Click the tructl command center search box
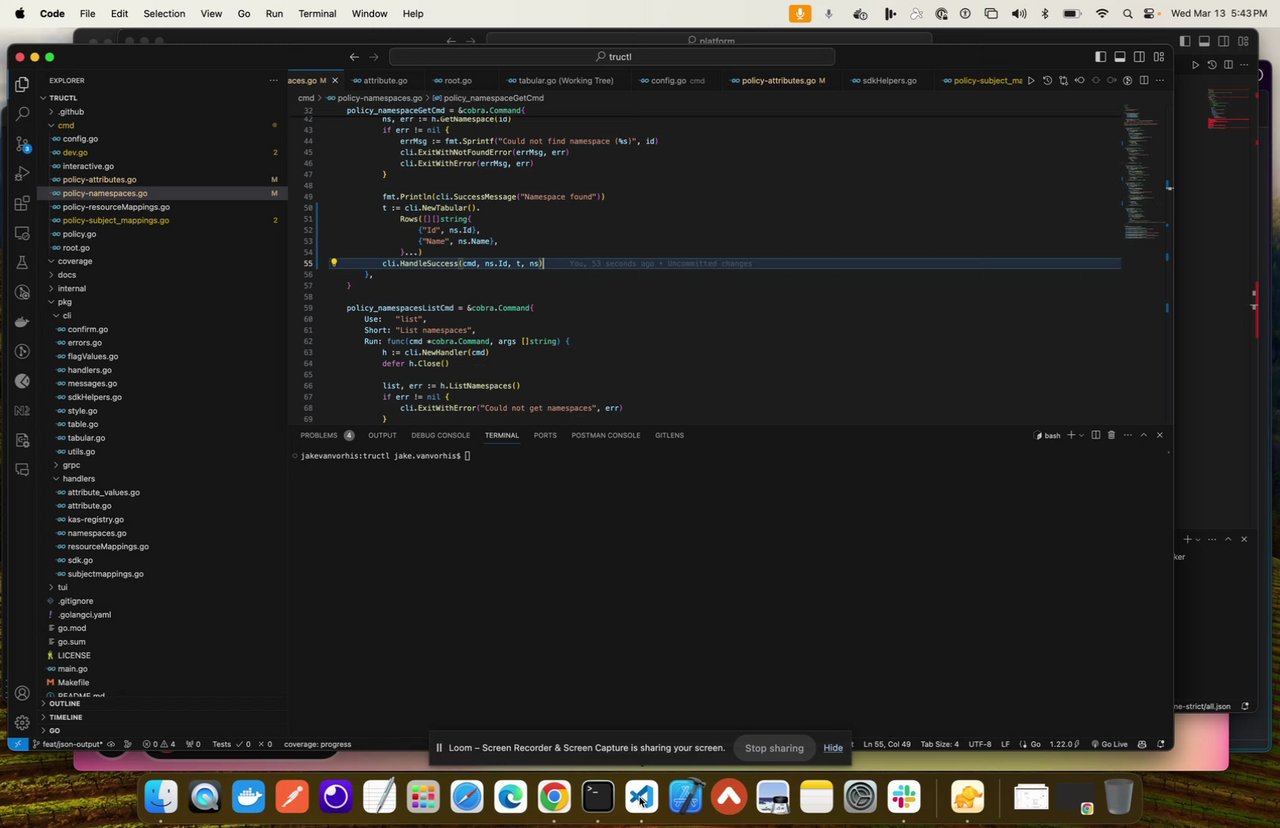 pos(612,57)
